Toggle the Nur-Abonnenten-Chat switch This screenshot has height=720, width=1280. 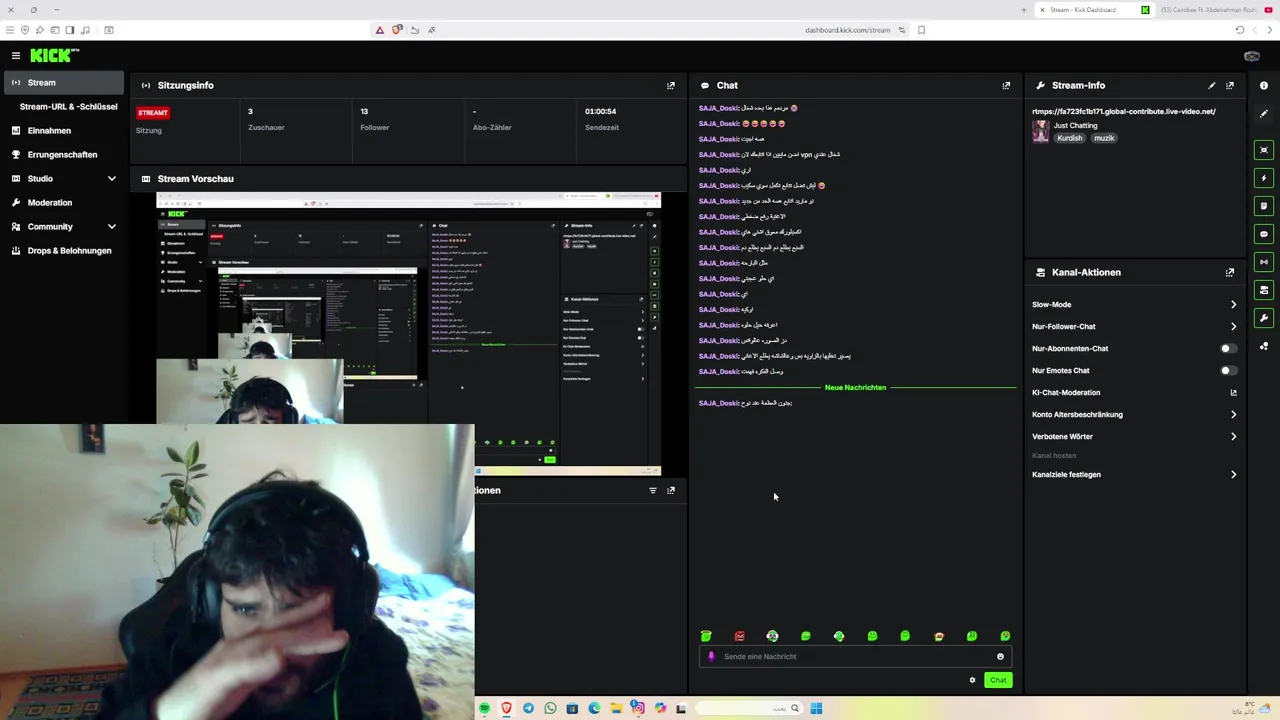[x=1228, y=349]
